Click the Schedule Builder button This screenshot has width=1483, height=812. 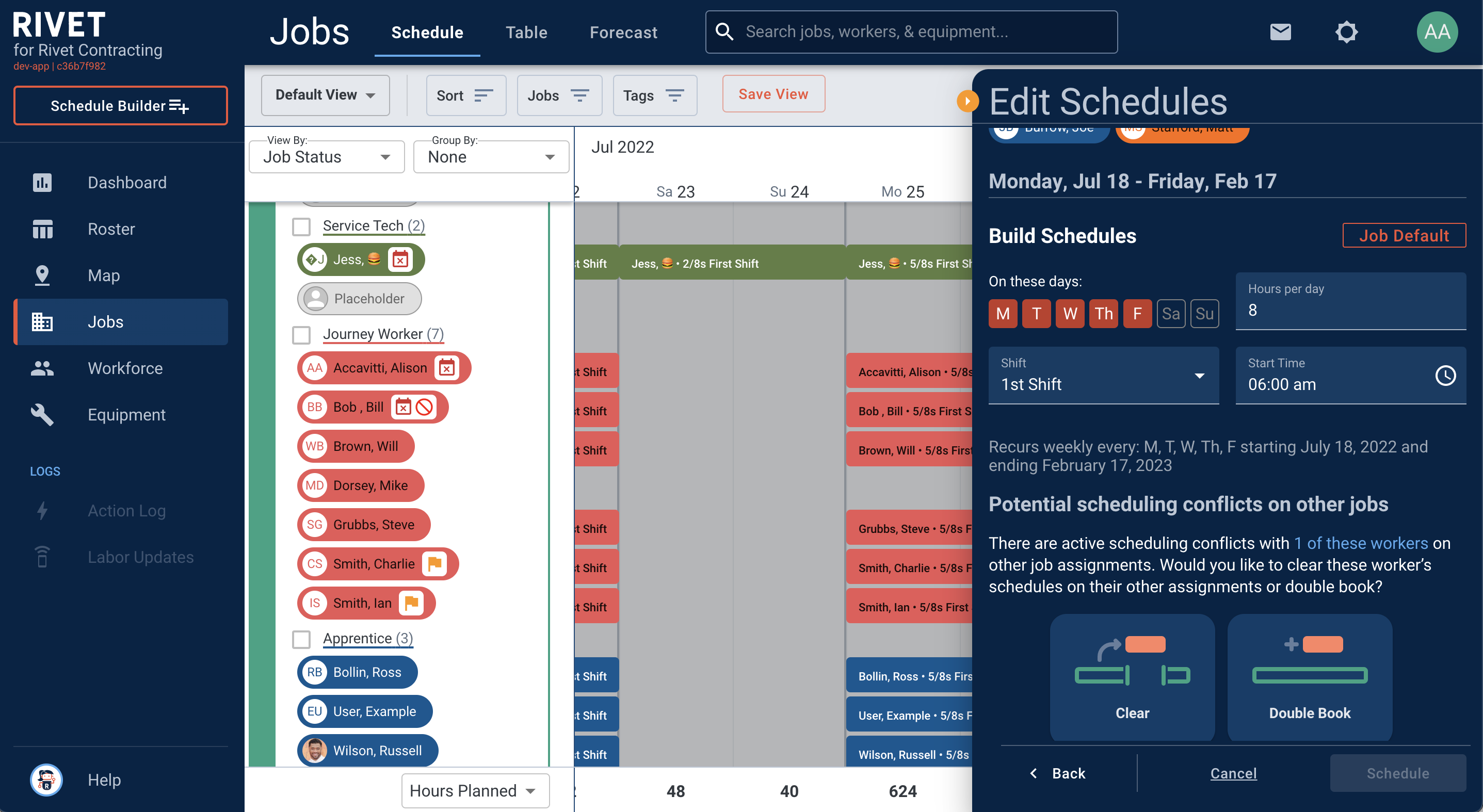[x=120, y=105]
